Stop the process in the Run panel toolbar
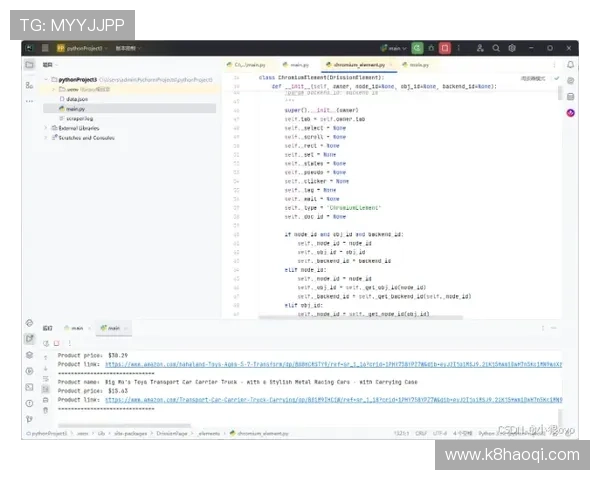The width and height of the screenshot is (600, 480). (x=57, y=343)
